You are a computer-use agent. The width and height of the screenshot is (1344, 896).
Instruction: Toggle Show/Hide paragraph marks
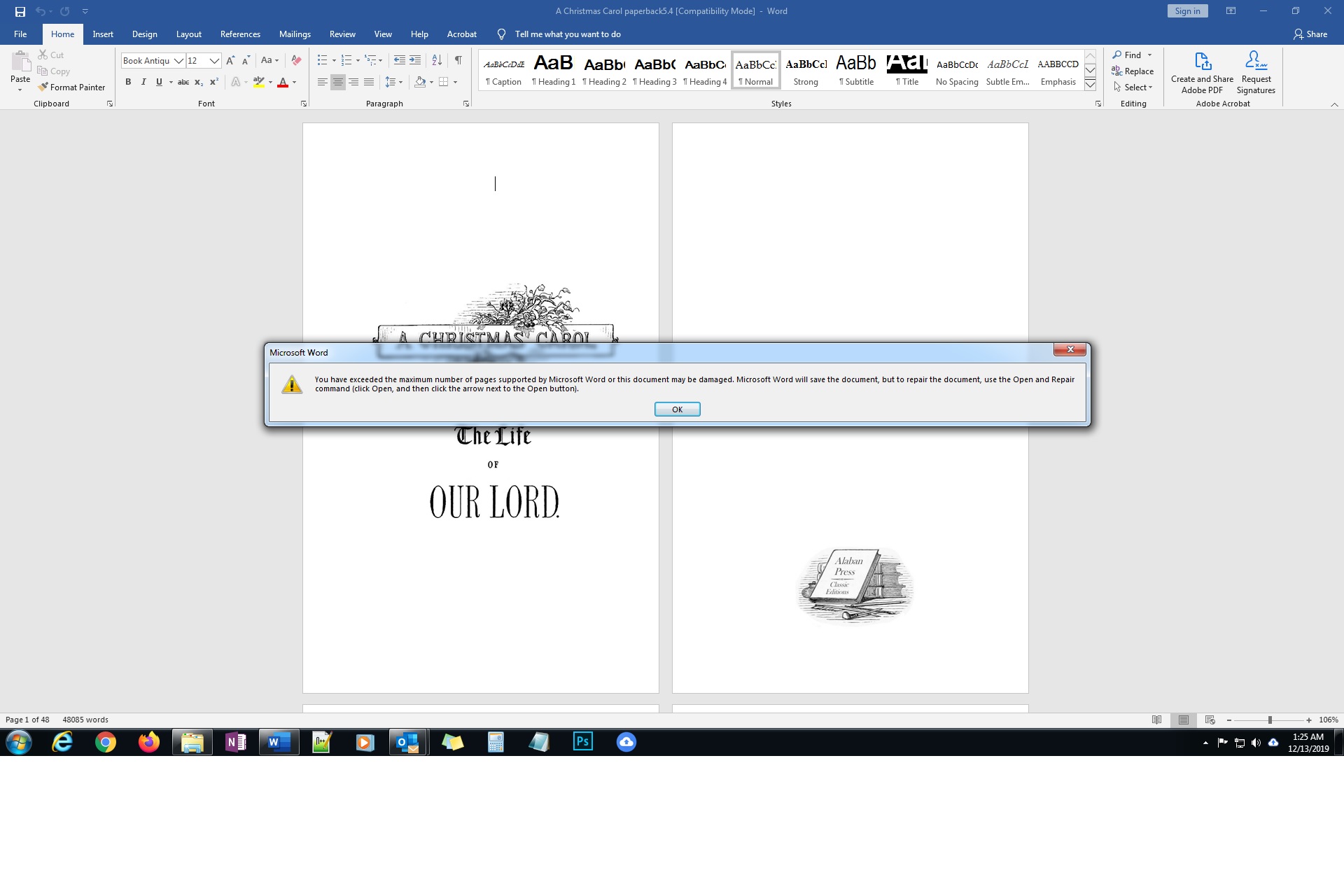tap(458, 60)
